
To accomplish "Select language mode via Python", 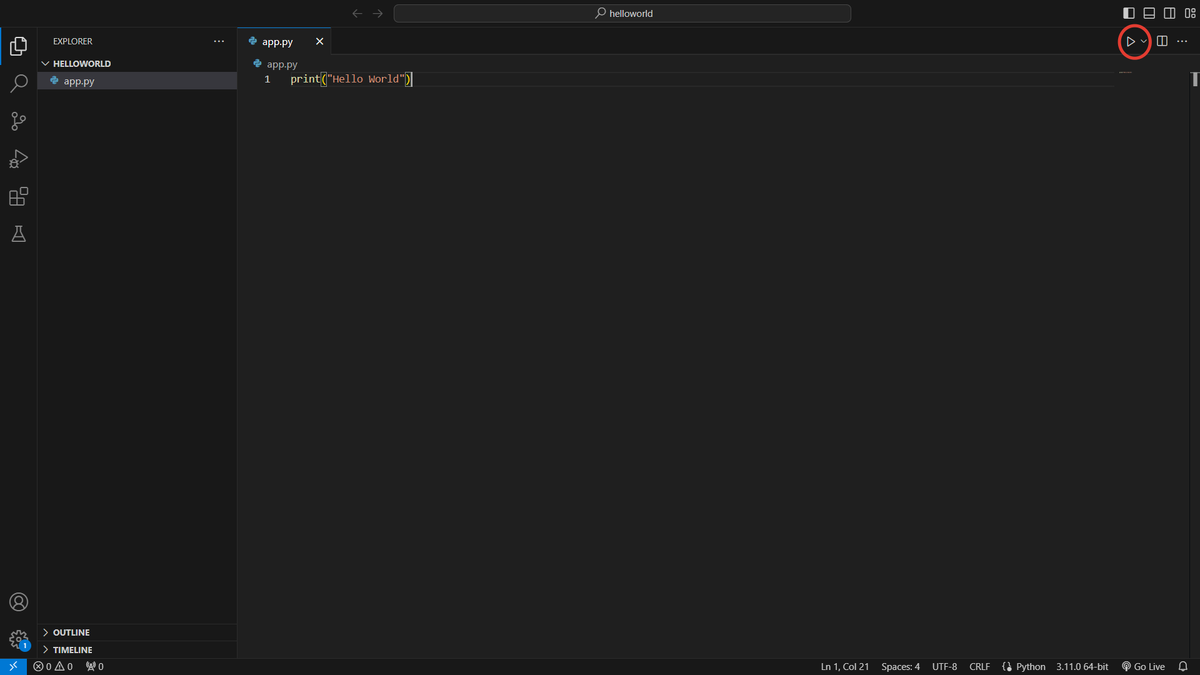I will point(1030,666).
